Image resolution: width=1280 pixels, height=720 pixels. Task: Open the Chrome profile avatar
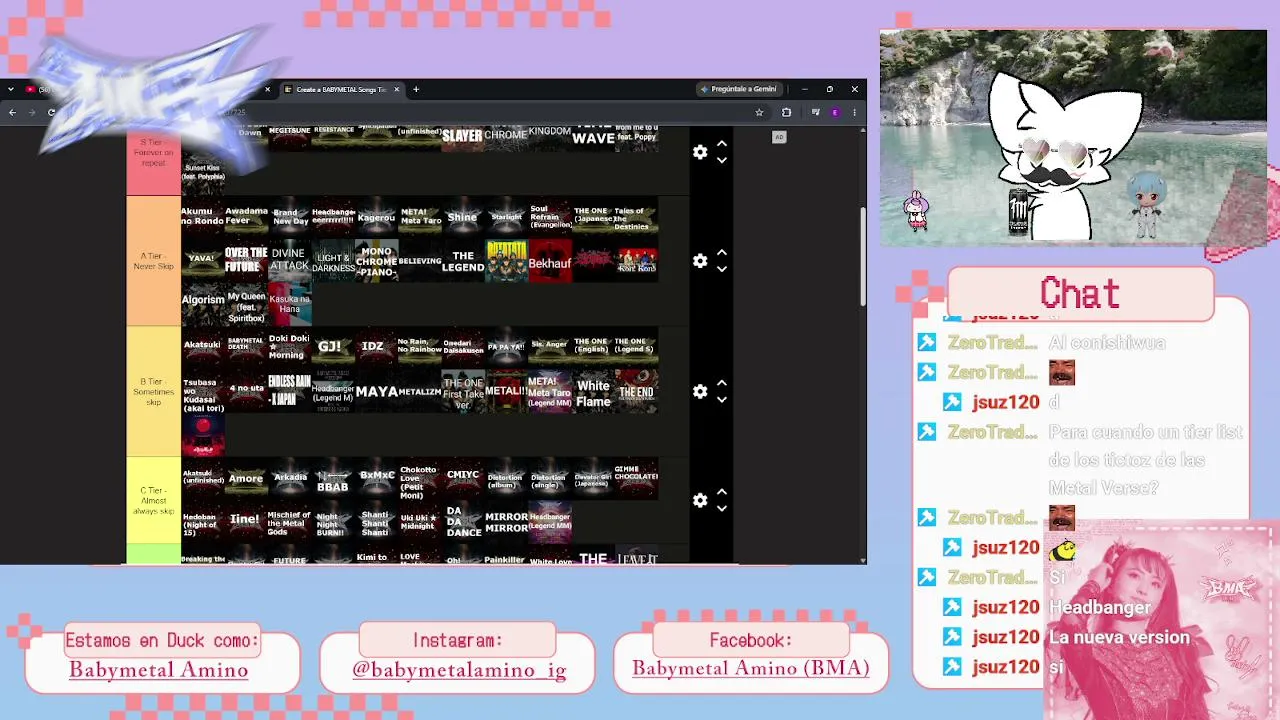pyautogui.click(x=835, y=112)
